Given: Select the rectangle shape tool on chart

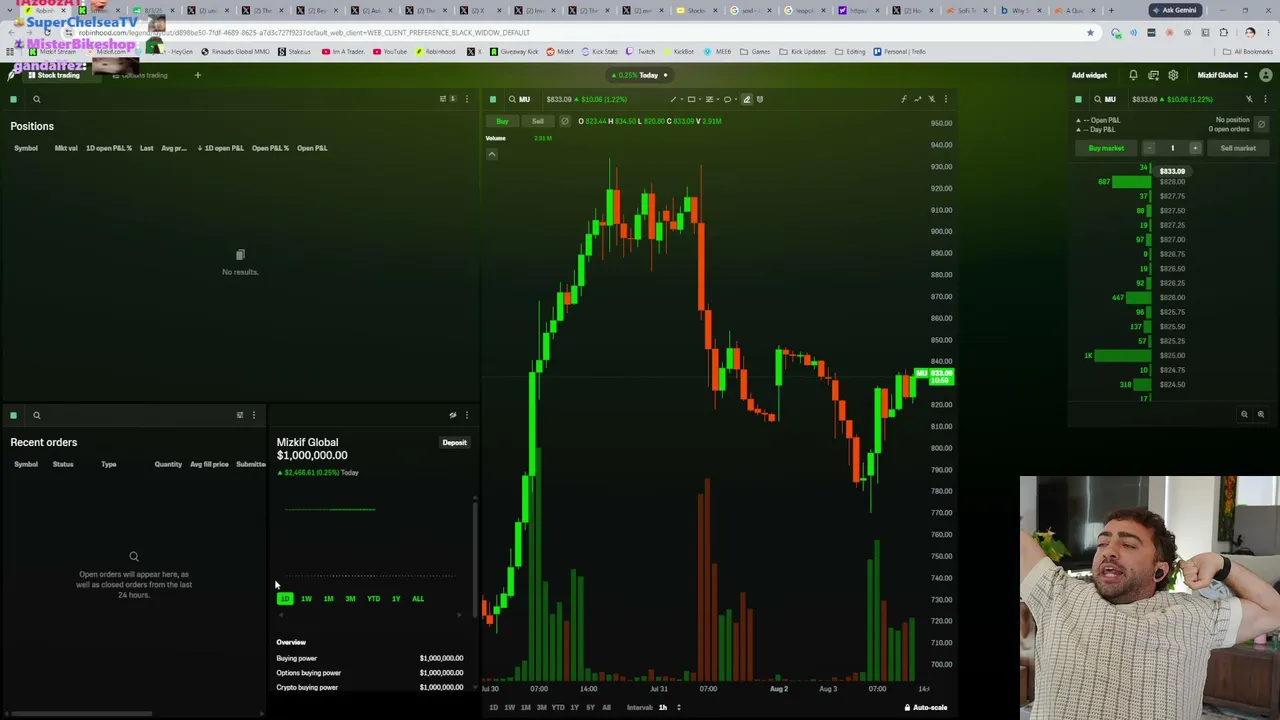Looking at the screenshot, I should tap(691, 99).
